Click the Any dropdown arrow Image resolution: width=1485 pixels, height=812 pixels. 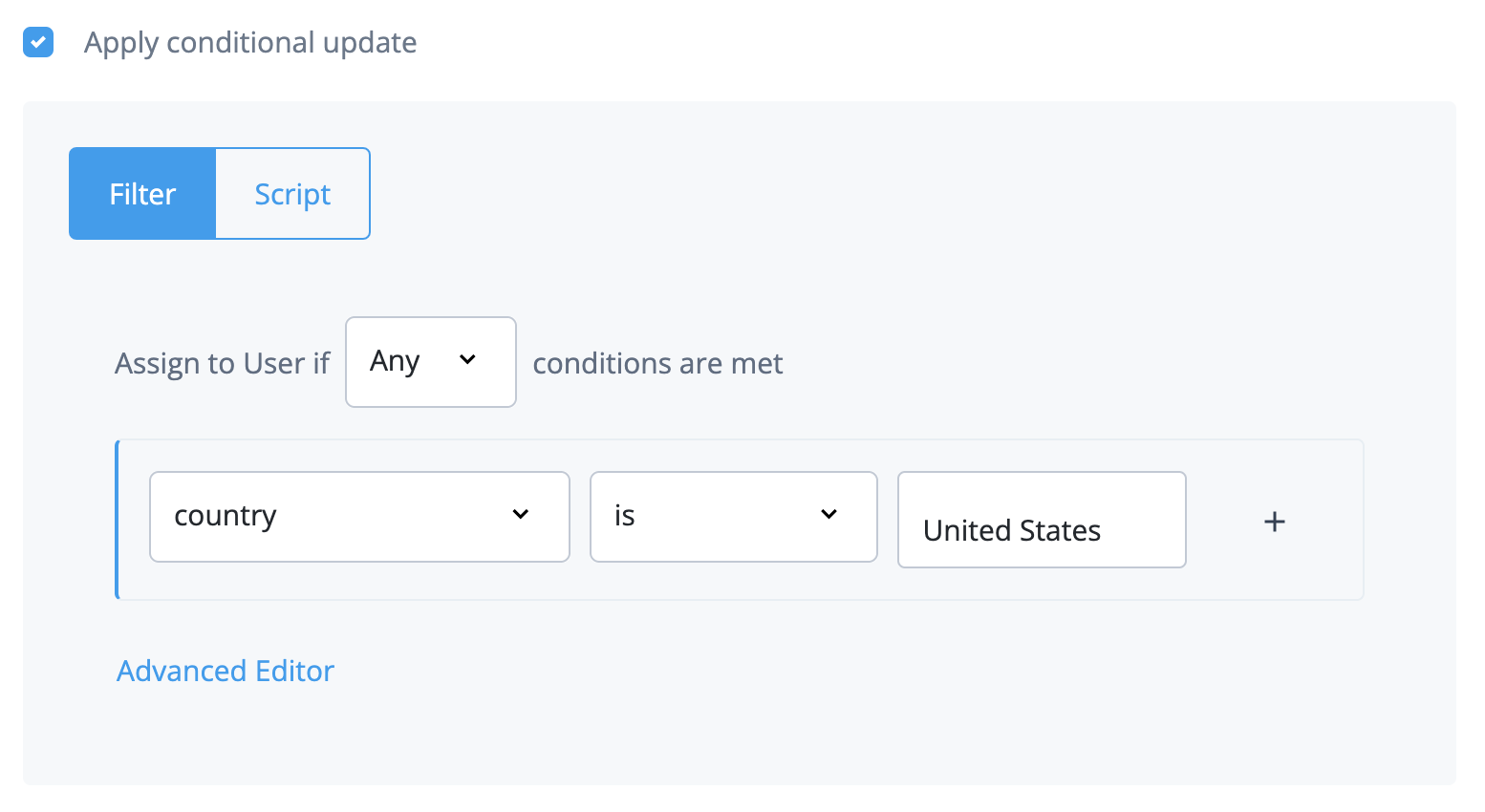(x=468, y=361)
